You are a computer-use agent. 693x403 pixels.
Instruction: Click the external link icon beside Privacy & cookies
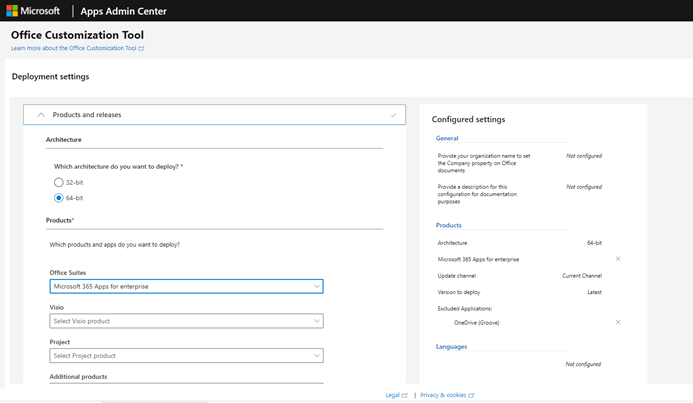pyautogui.click(x=471, y=395)
